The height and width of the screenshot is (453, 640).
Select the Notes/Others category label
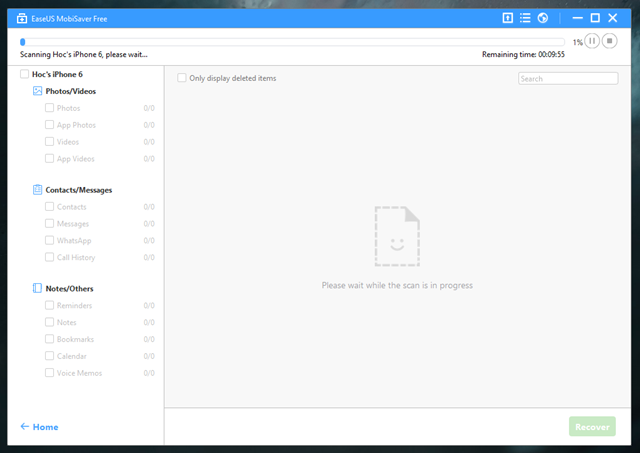pyautogui.click(x=69, y=289)
